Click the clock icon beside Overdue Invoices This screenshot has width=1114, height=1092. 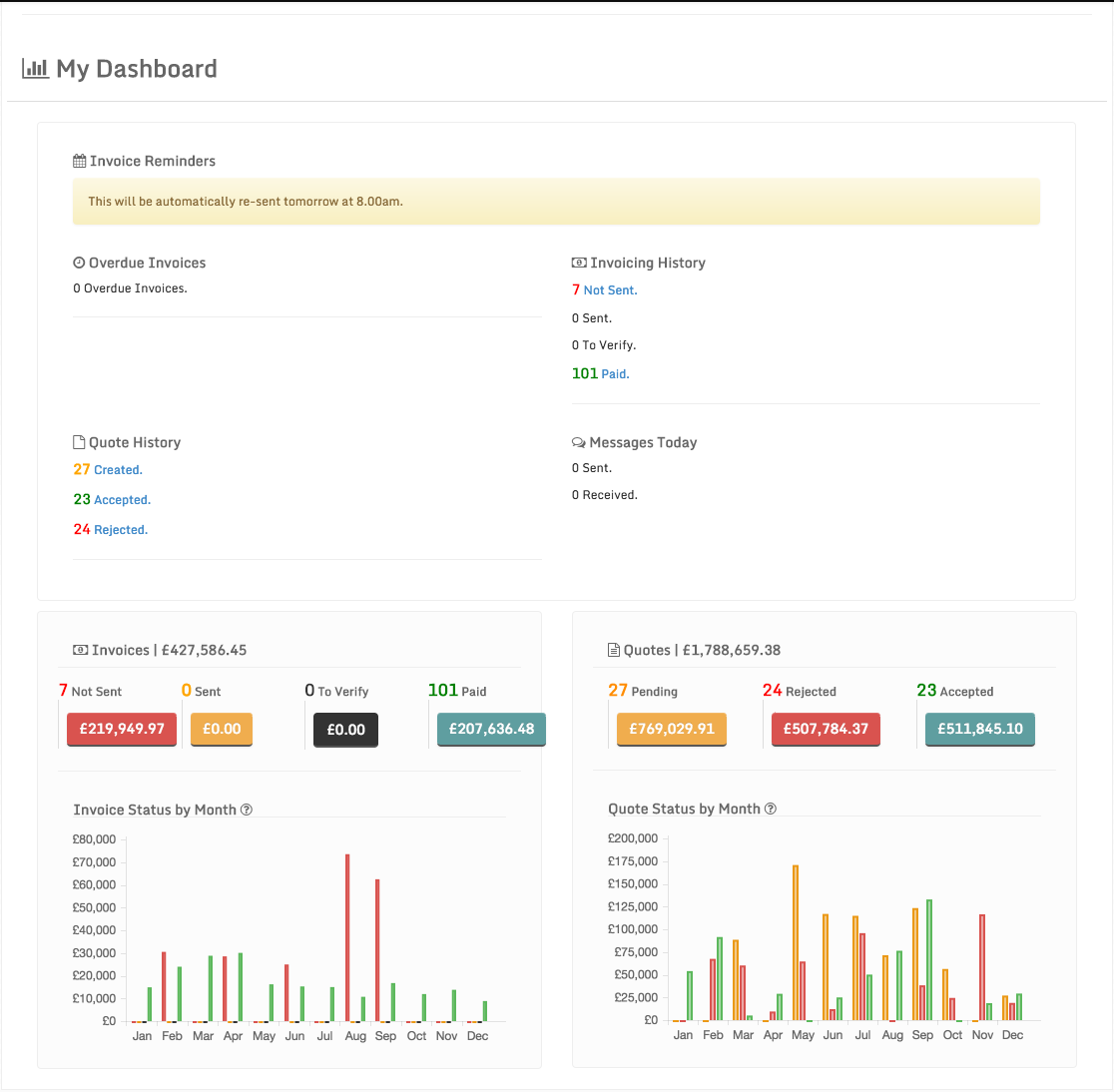(79, 263)
